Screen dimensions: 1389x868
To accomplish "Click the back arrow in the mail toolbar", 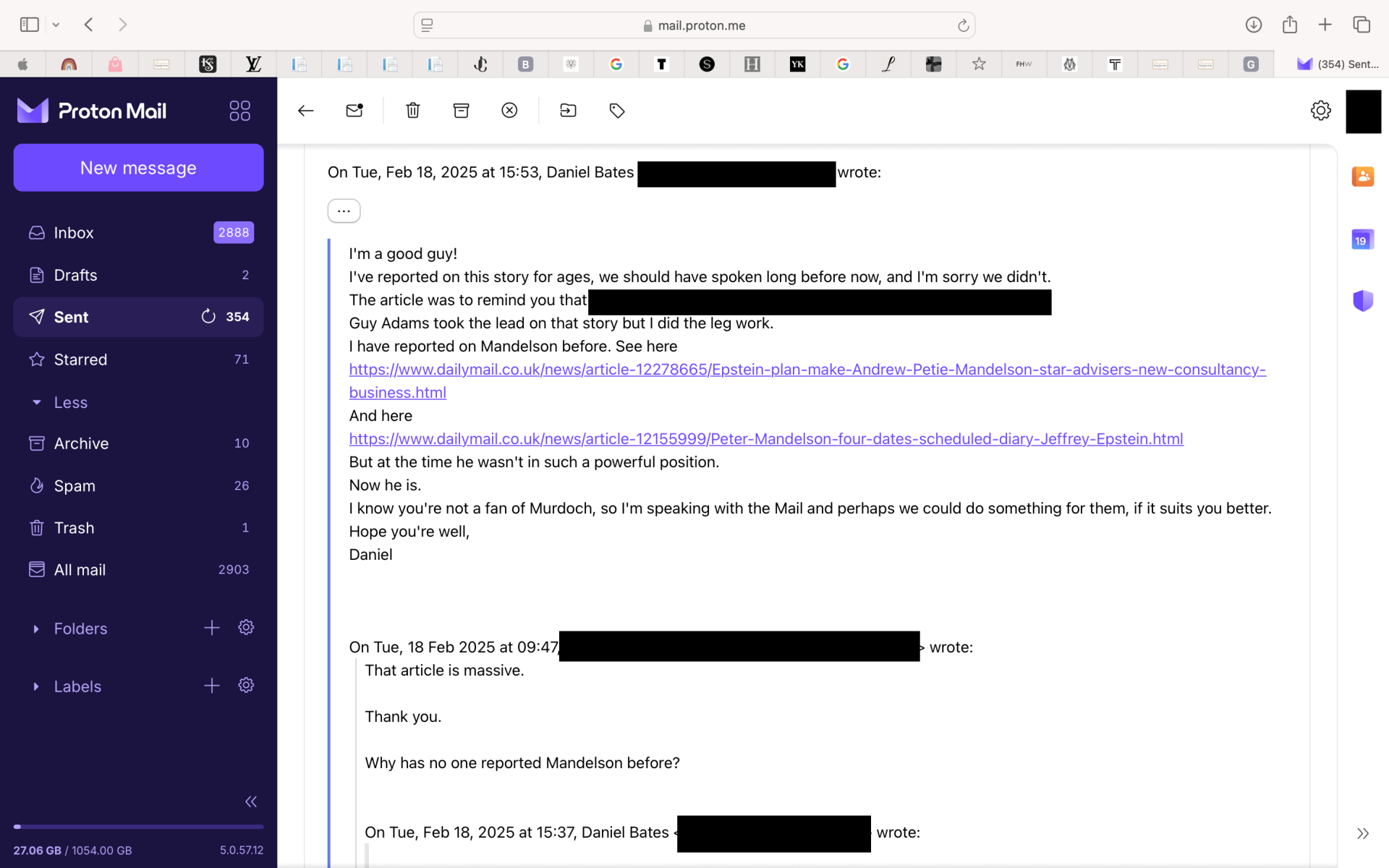I will pyautogui.click(x=305, y=111).
